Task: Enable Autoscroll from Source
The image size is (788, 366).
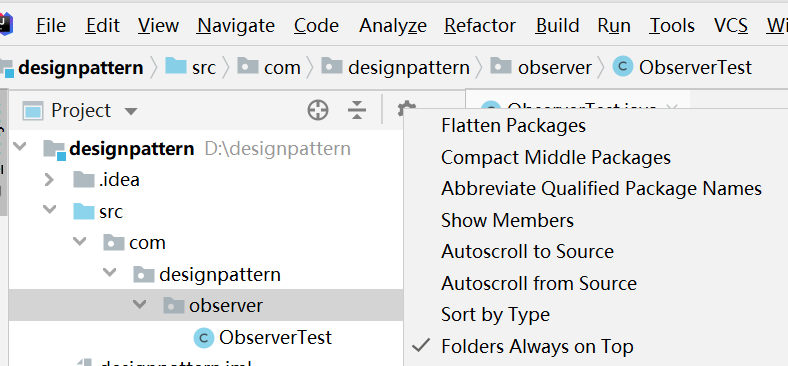Action: 539,284
